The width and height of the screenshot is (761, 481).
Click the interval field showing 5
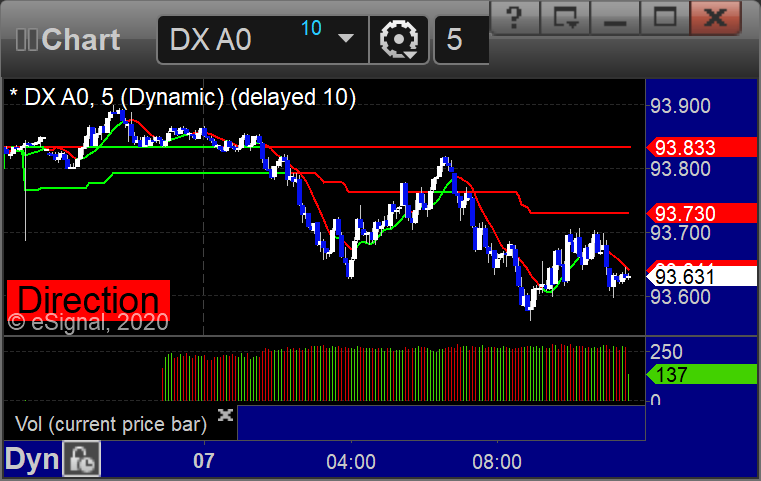[x=462, y=40]
